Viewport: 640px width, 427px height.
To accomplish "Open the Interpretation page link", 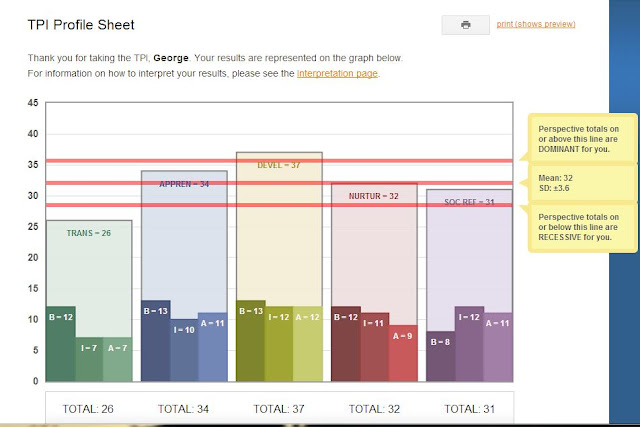I will coord(338,73).
